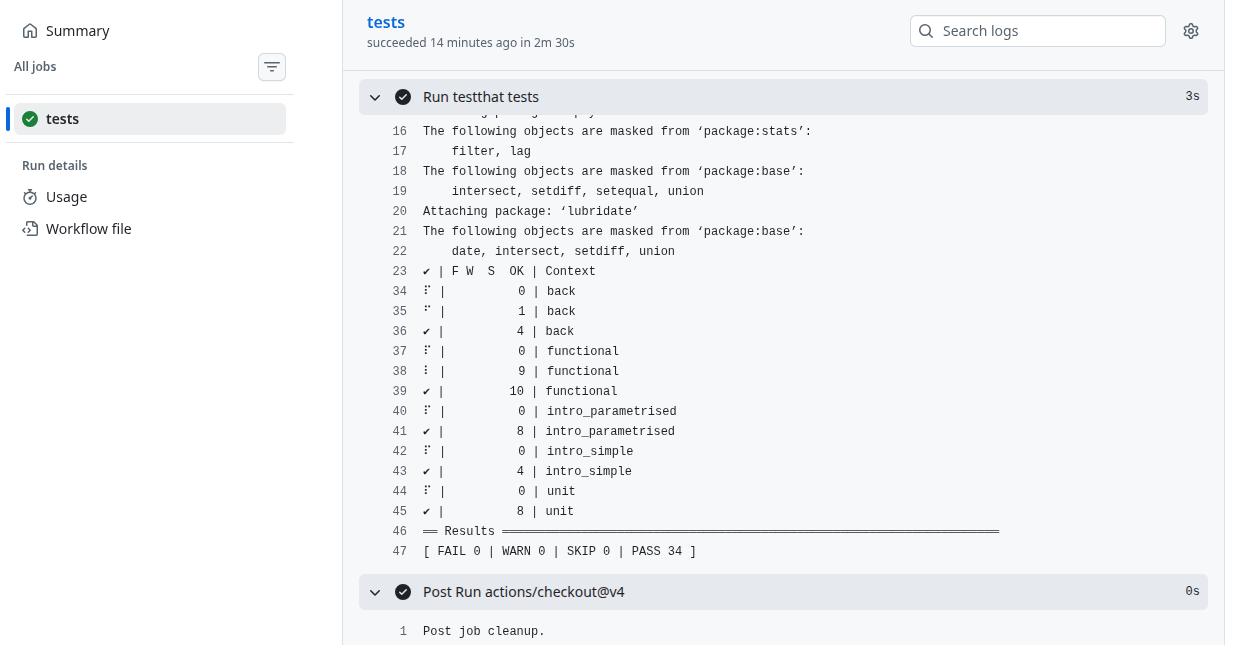Select the tests job in sidebar
This screenshot has height=645, width=1239.
[x=63, y=119]
